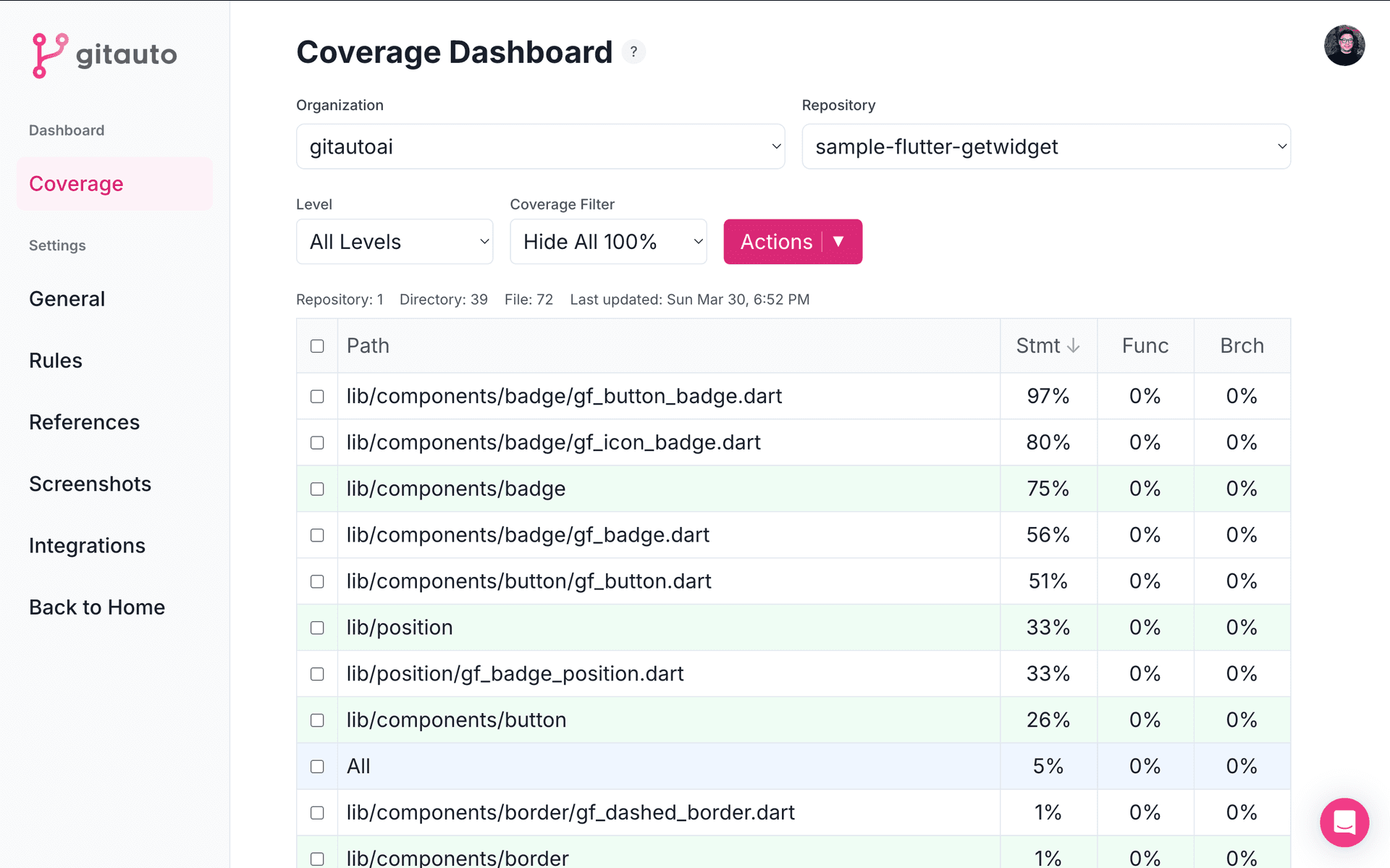Toggle the select-all checkbox in the table header
The width and height of the screenshot is (1390, 868).
[x=317, y=346]
